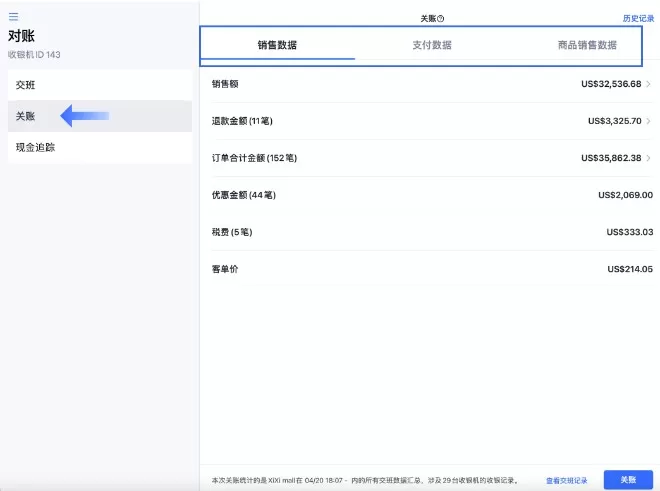The width and height of the screenshot is (660, 491).
Task: Switch to the 商品销售数据 tab
Action: coord(587,45)
